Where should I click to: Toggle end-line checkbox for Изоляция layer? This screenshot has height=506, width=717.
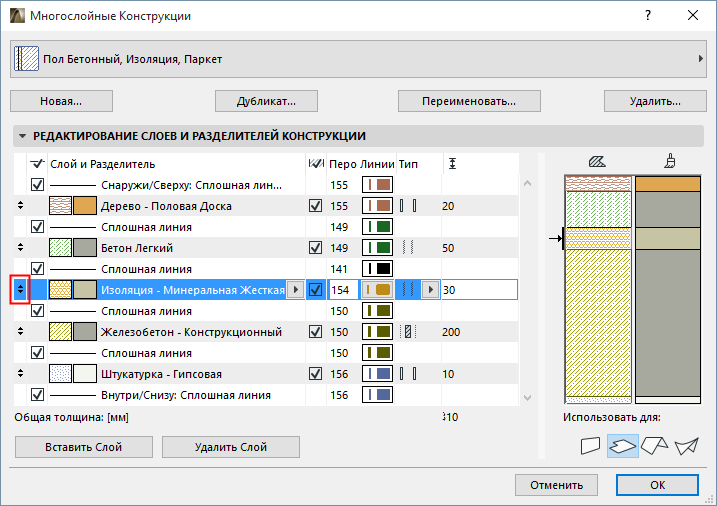tap(316, 290)
